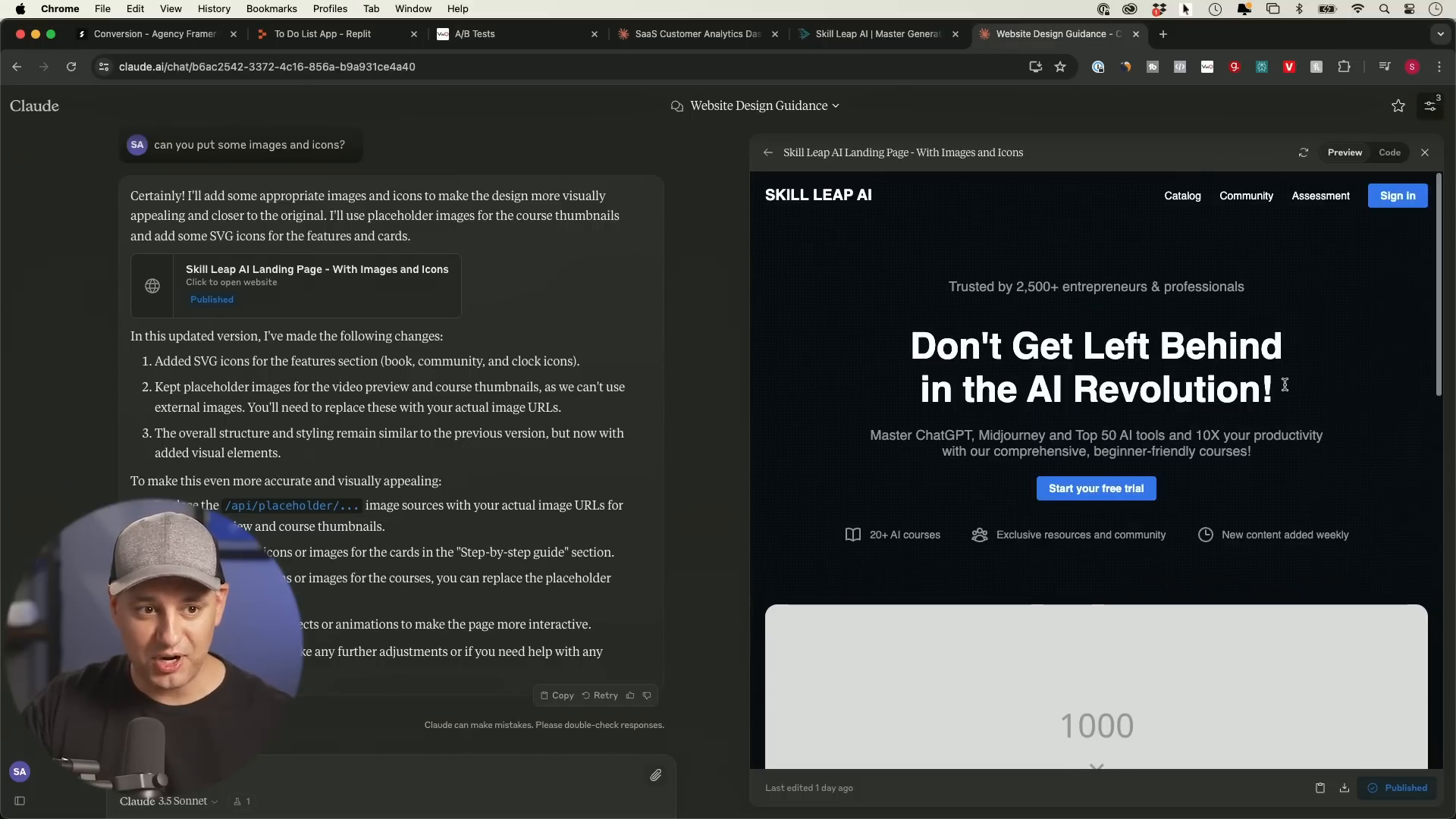The height and width of the screenshot is (819, 1456).
Task: View site information icon in the address bar
Action: tap(104, 67)
